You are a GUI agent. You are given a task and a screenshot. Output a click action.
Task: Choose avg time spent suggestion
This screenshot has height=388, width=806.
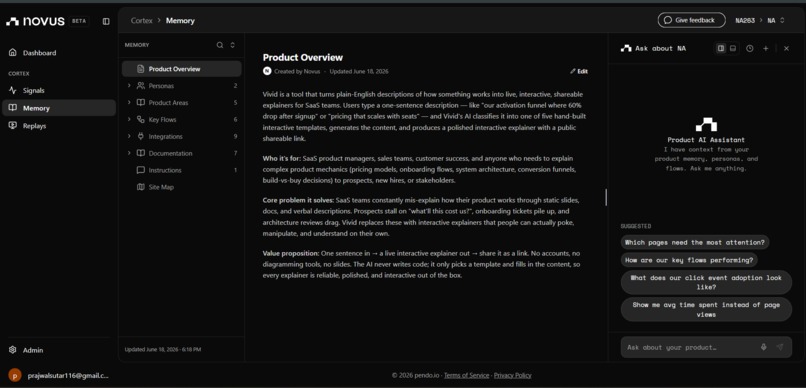tap(706, 309)
